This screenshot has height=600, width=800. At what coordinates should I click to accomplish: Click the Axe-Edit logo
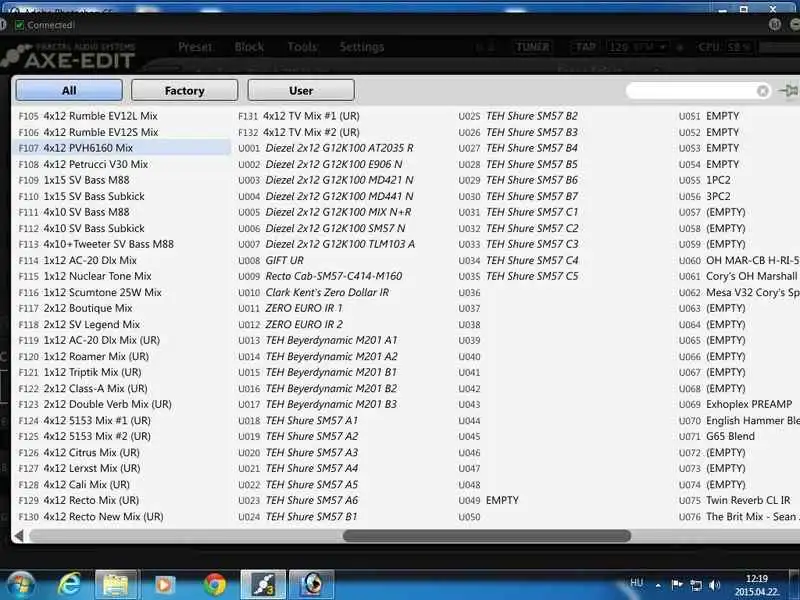click(x=69, y=56)
